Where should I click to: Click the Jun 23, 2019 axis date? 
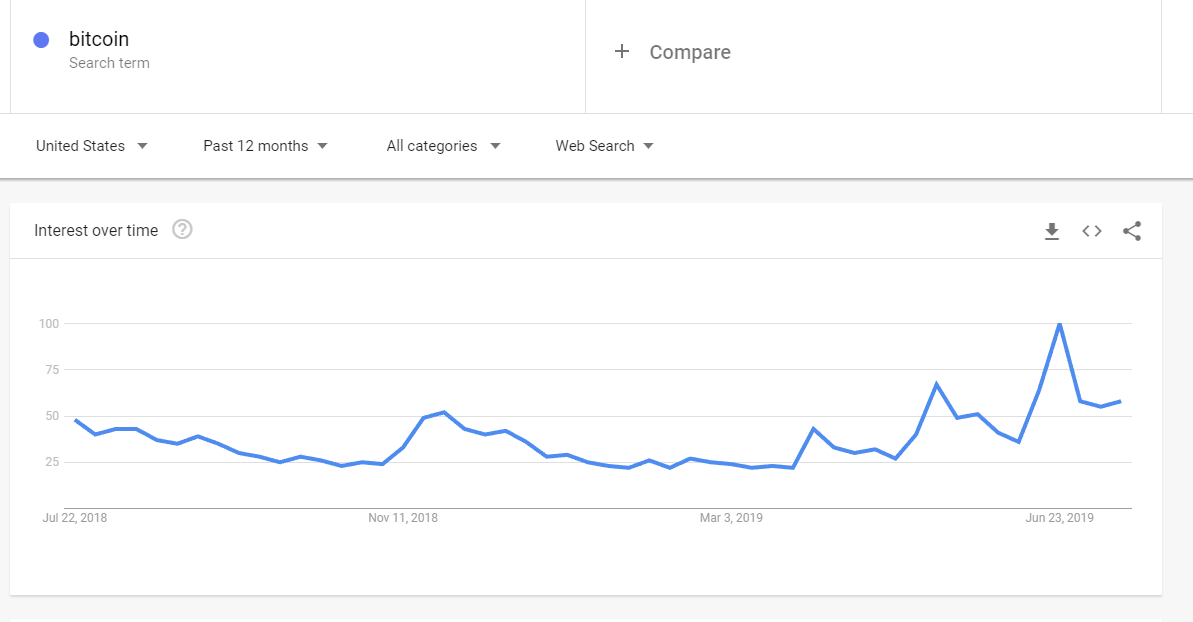pyautogui.click(x=1060, y=518)
